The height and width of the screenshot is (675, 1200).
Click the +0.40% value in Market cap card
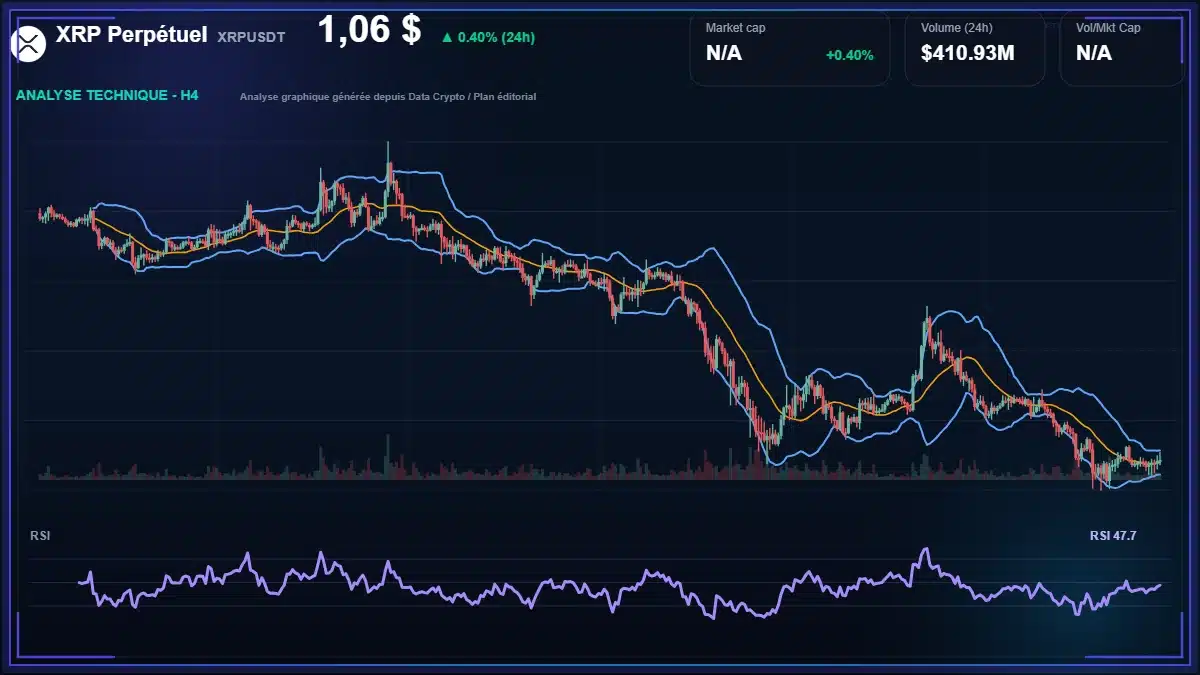[850, 55]
